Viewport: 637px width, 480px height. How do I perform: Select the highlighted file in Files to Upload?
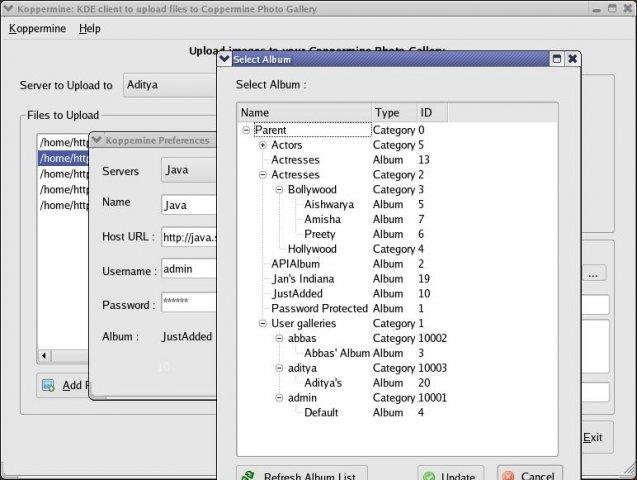pos(63,158)
